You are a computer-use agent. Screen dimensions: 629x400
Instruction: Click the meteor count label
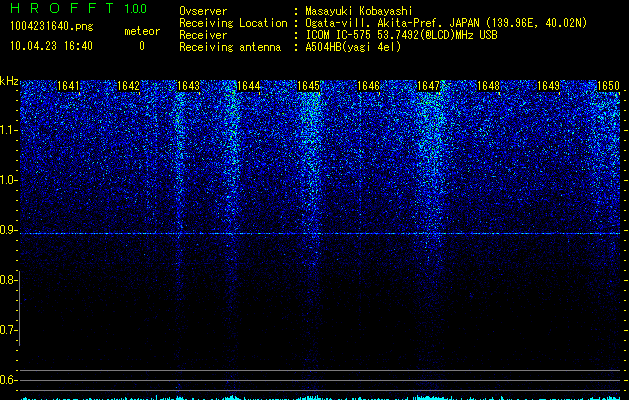coord(142,31)
